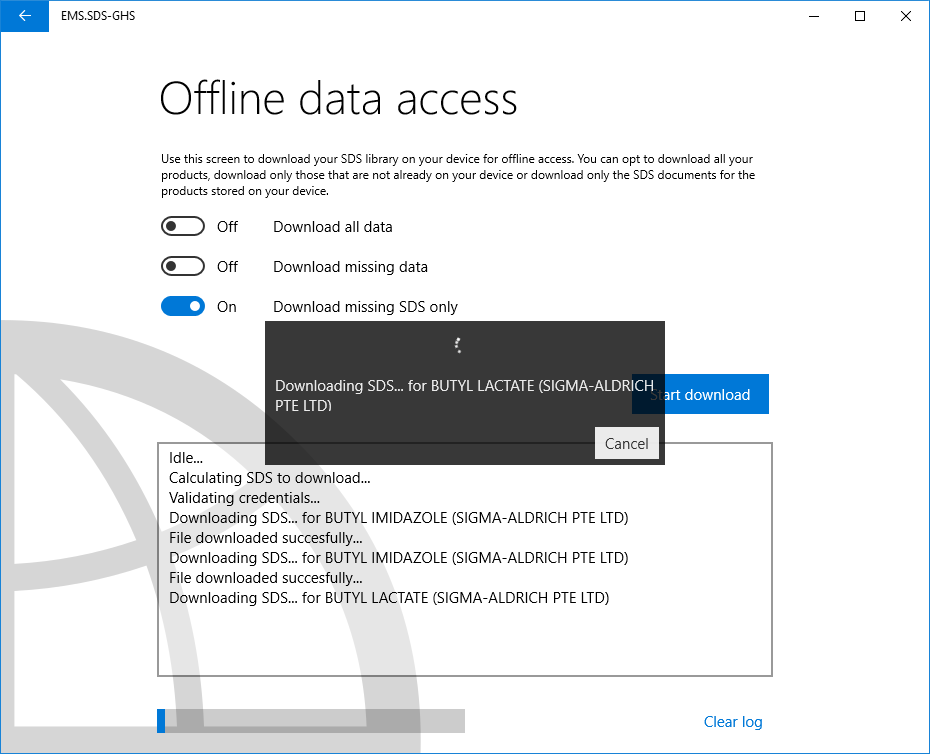This screenshot has width=930, height=754.
Task: Click the downloading BUTYL LACTATE dialog message
Action: [464, 395]
